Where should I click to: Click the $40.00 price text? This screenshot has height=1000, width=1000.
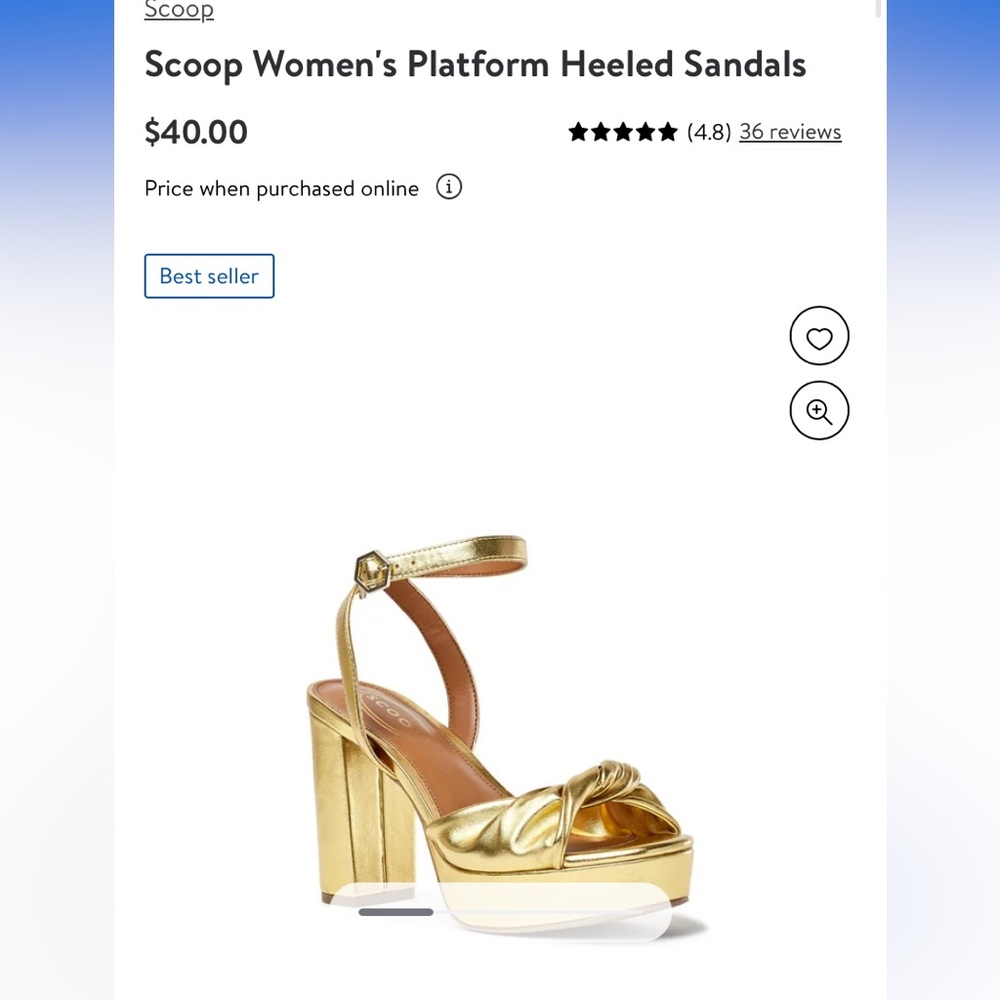[195, 131]
